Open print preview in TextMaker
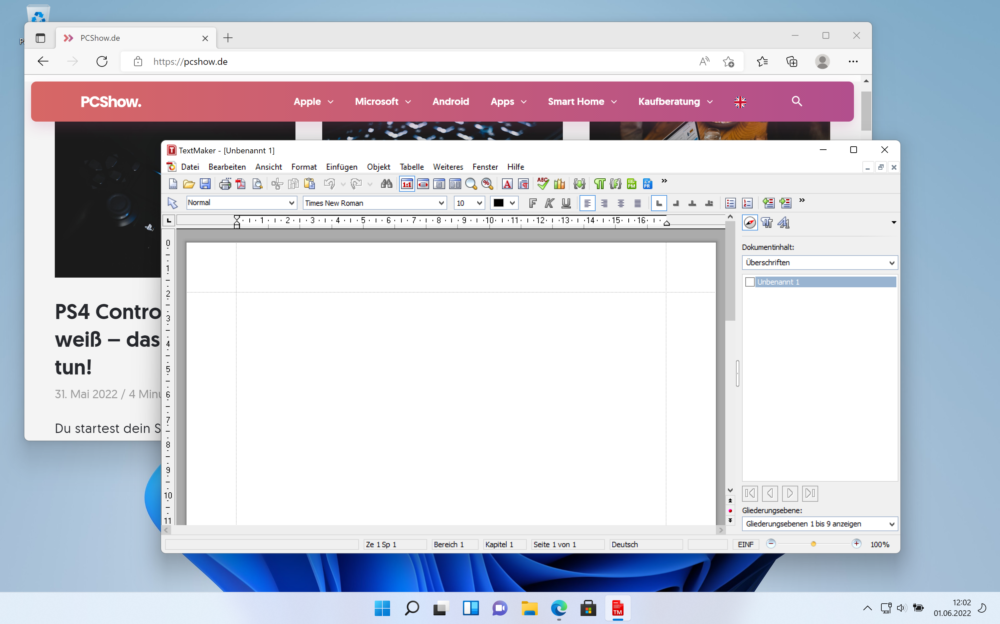Screen dimensions: 1000x624 (x=257, y=184)
